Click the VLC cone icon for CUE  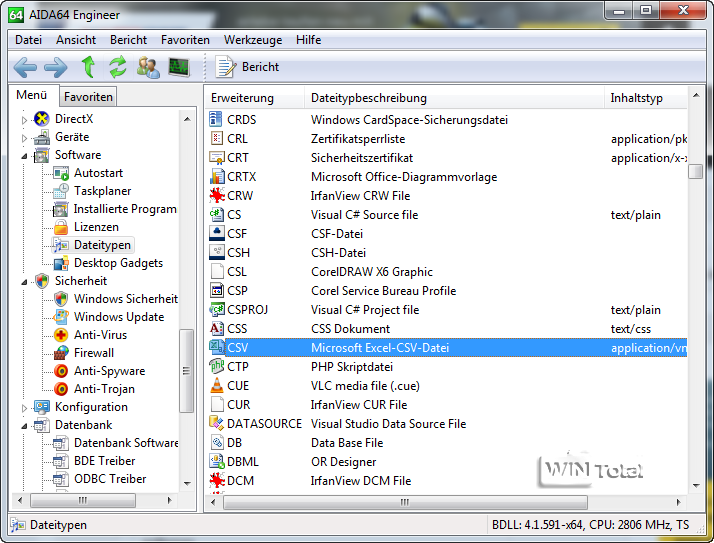[217, 385]
